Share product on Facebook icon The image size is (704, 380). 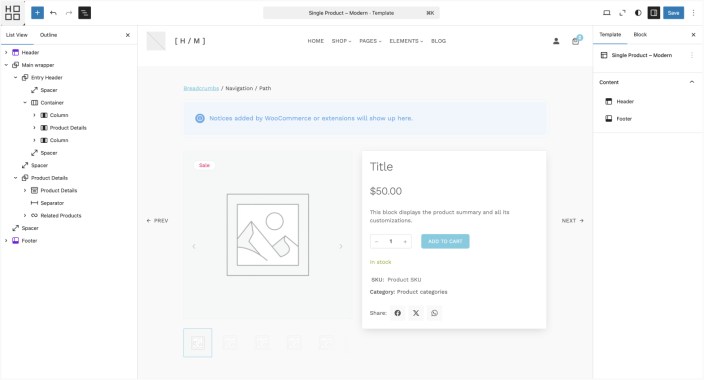398,313
